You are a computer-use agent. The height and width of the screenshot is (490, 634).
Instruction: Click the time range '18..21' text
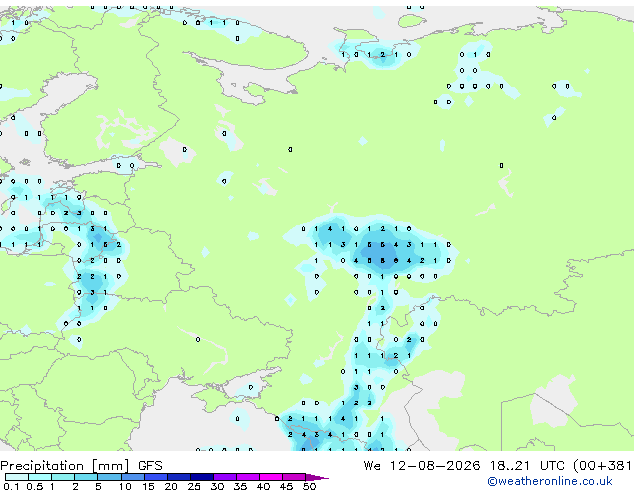click(x=509, y=466)
